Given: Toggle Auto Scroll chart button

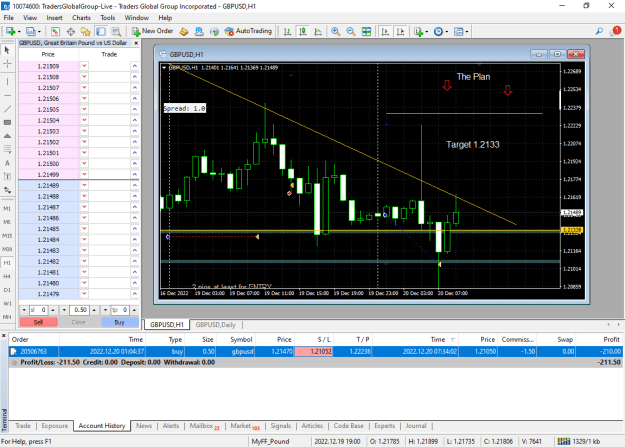Looking at the screenshot, I should (x=385, y=31).
